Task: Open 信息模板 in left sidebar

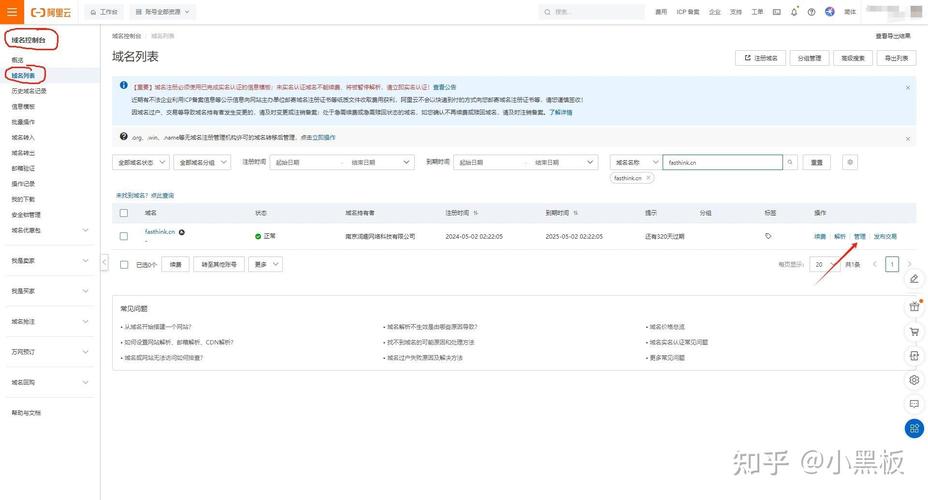Action: 24,107
